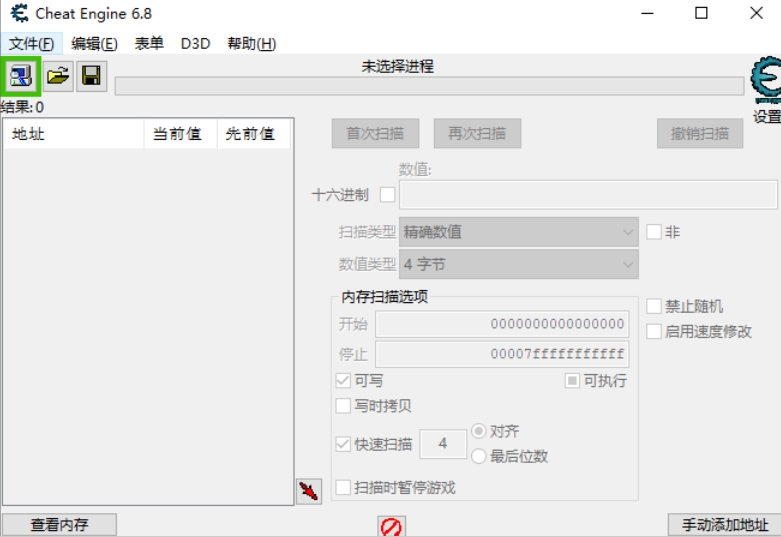
Task: Maximize the Cheat Engine window
Action: tap(701, 13)
